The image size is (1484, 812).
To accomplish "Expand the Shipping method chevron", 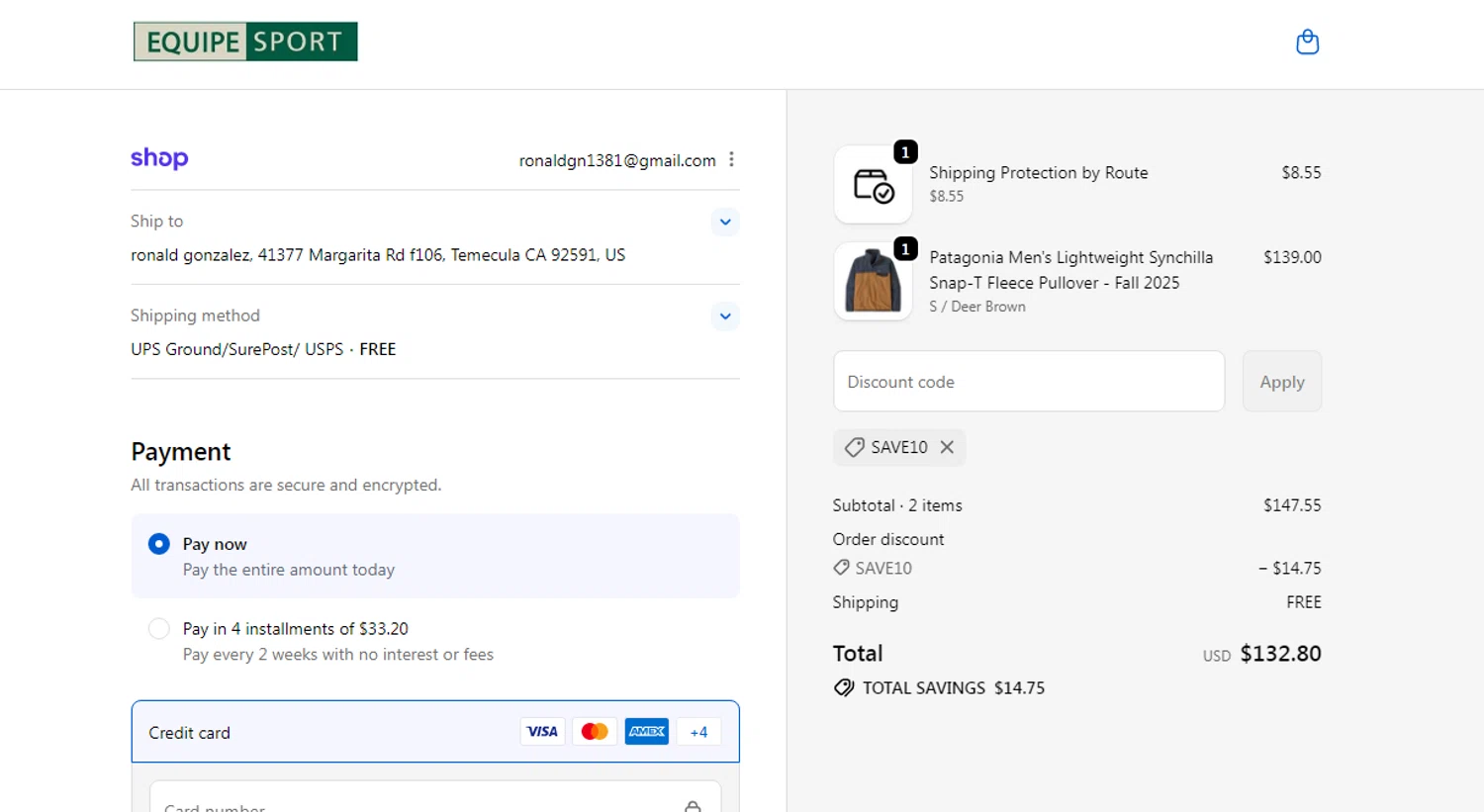I will pyautogui.click(x=725, y=316).
